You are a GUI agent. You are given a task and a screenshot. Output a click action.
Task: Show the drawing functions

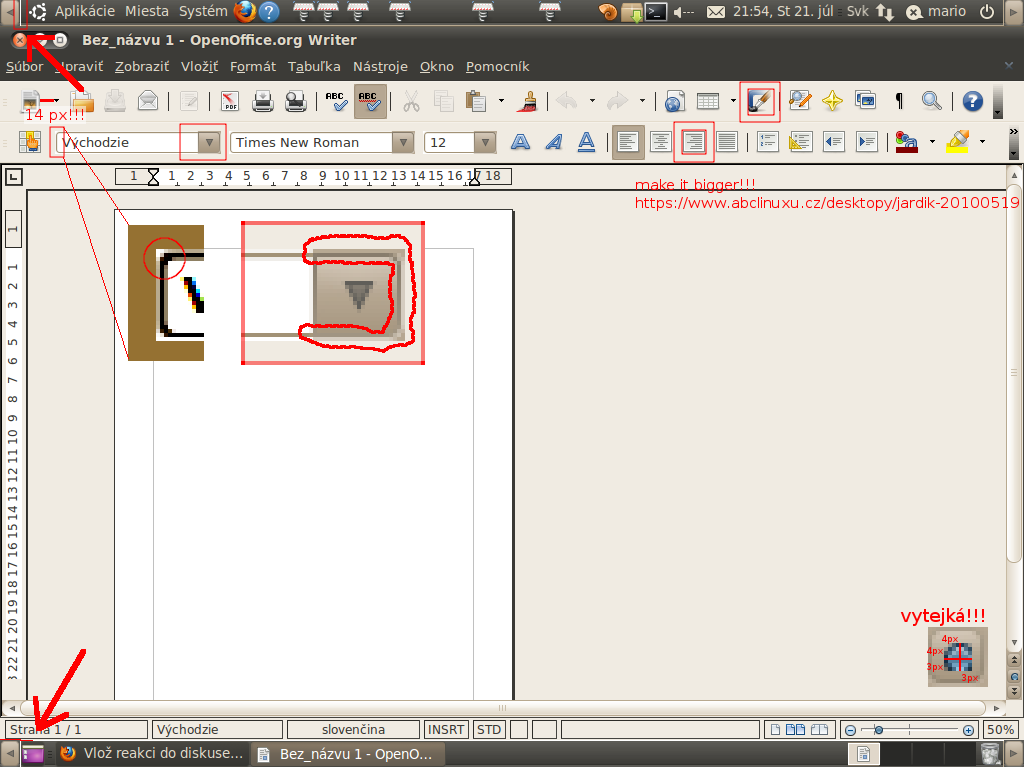(760, 101)
